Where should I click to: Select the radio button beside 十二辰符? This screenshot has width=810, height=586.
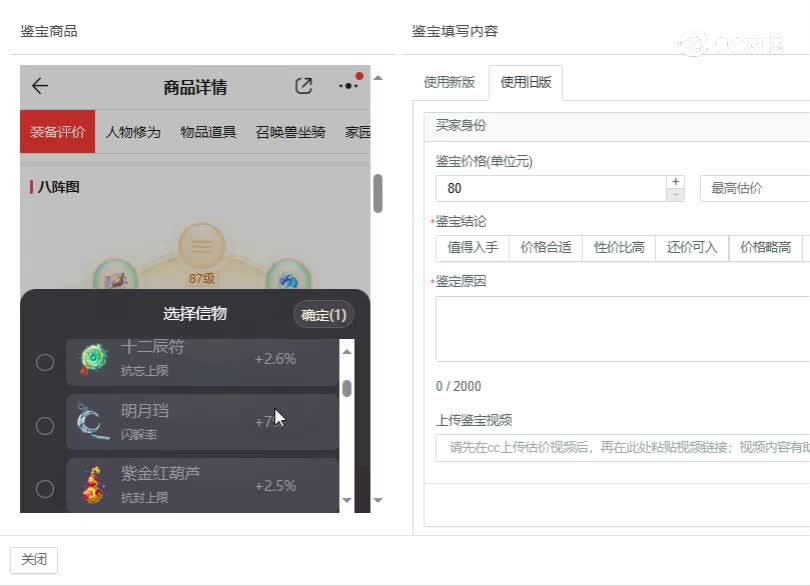point(44,360)
